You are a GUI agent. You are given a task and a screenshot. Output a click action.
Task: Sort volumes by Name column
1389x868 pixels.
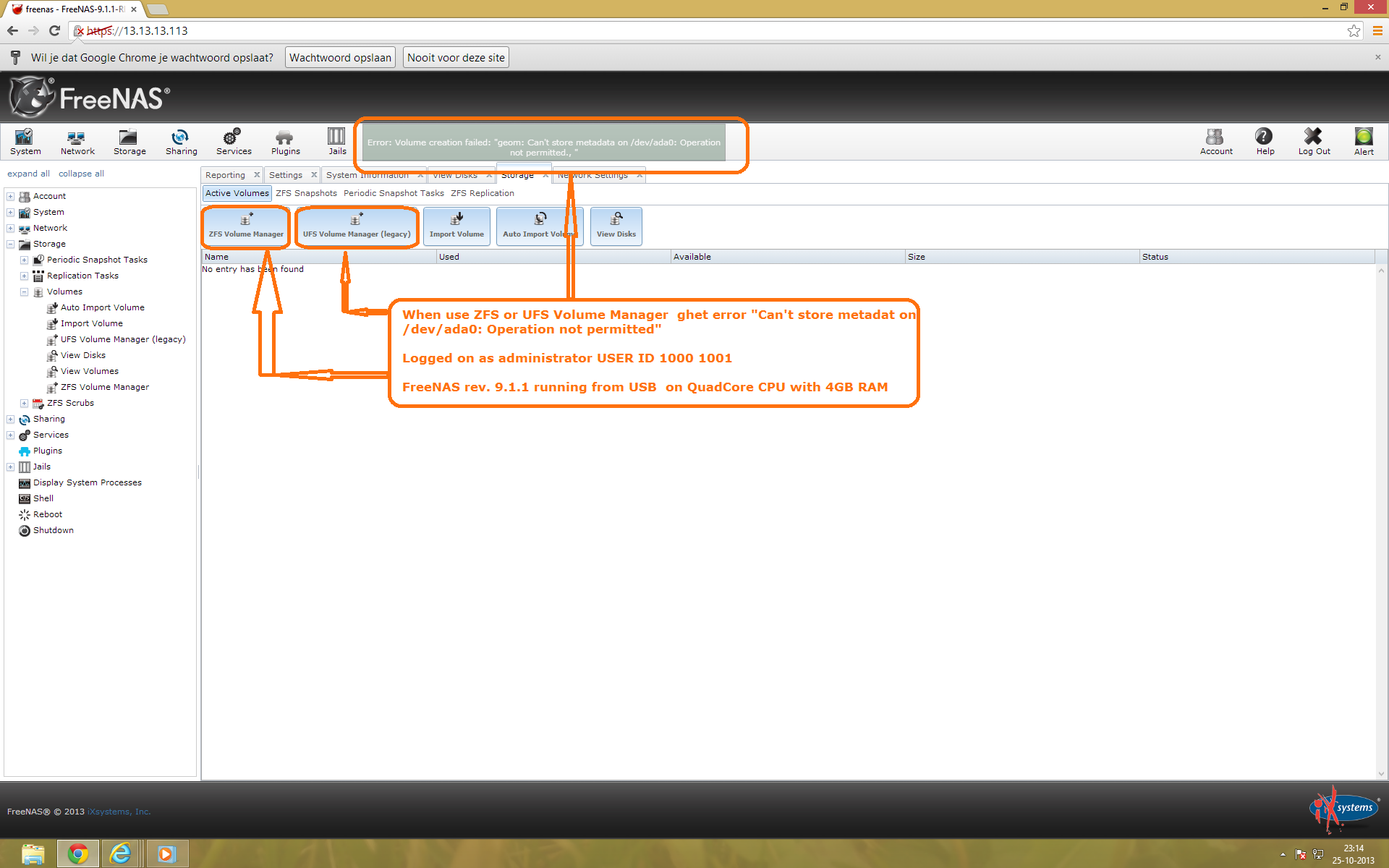pos(319,257)
